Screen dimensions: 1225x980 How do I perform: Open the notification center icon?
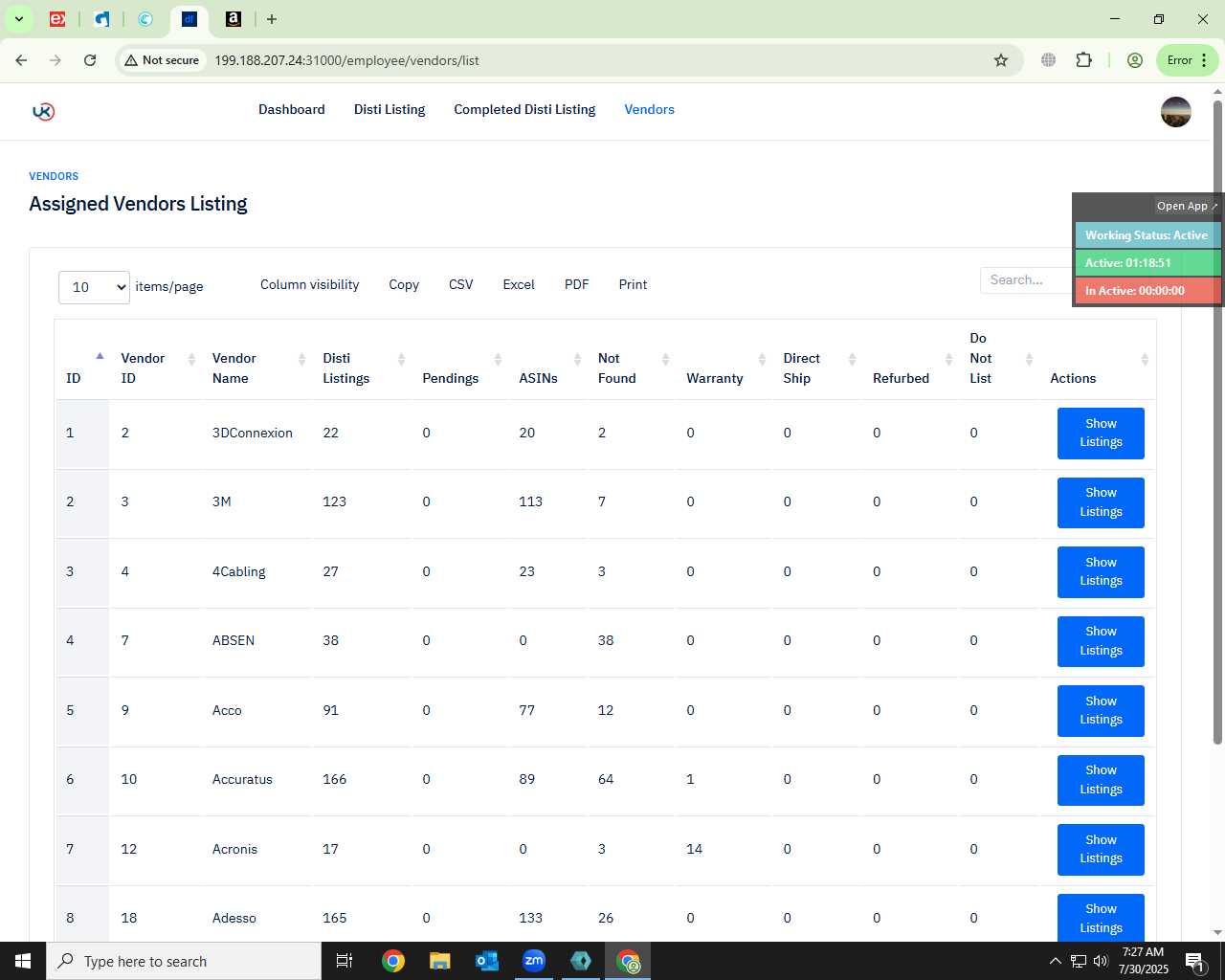(1195, 961)
